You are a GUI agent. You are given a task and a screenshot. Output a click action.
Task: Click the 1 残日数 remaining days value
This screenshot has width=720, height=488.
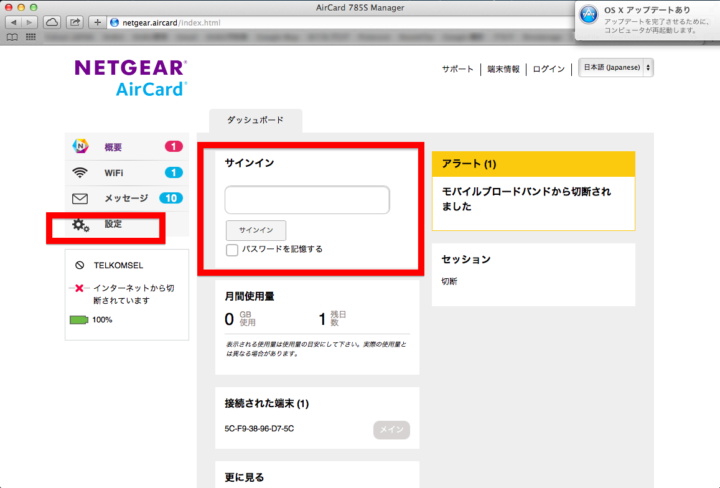pyautogui.click(x=332, y=318)
